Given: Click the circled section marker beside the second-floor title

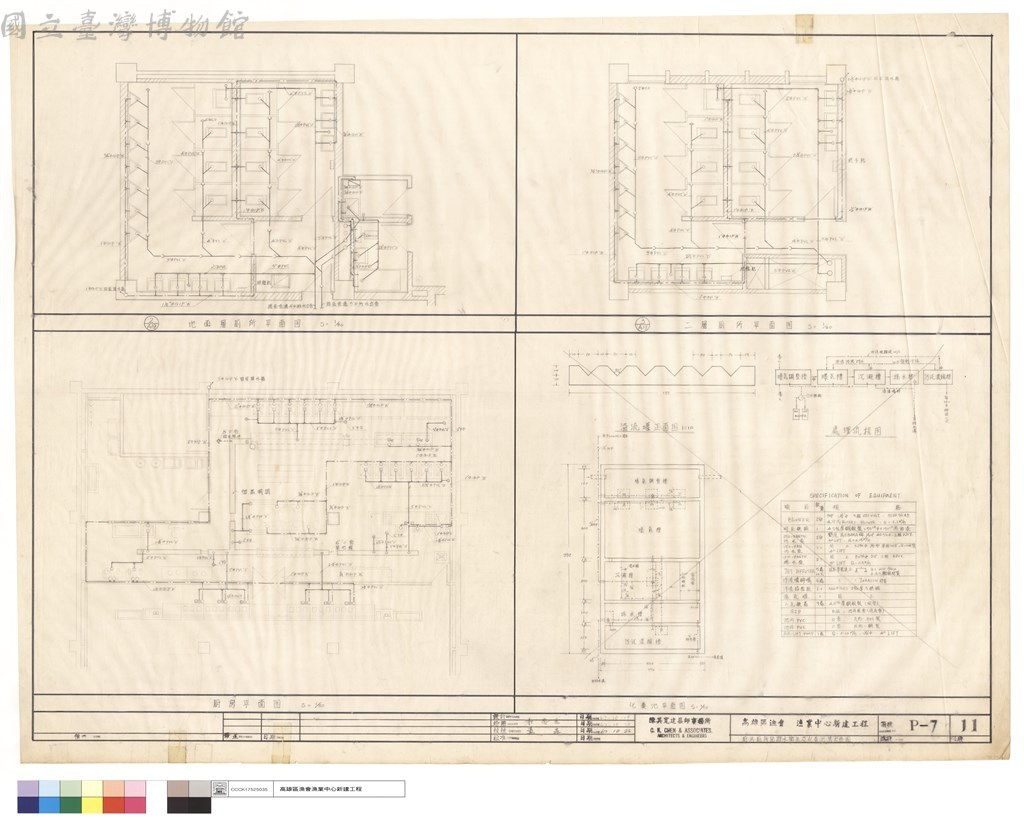Looking at the screenshot, I should click(x=643, y=324).
